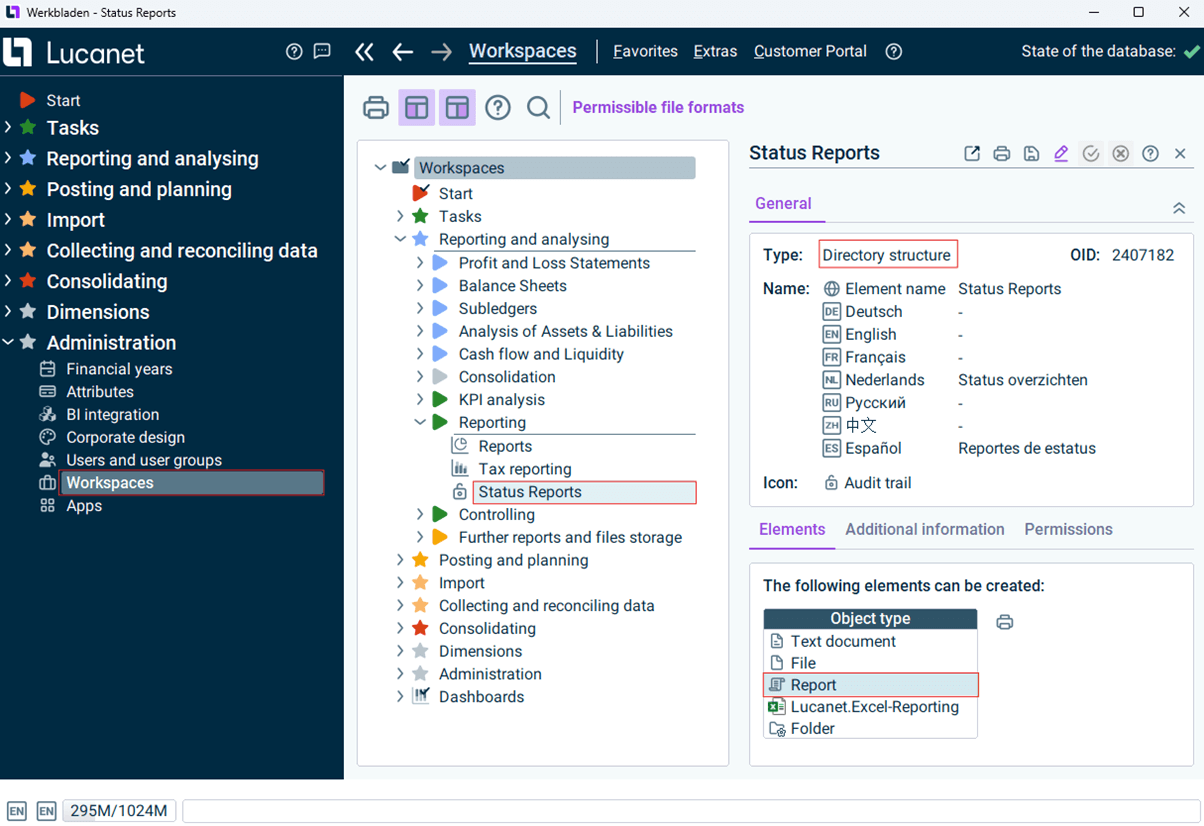Collapse the Workspaces root tree node

380,168
